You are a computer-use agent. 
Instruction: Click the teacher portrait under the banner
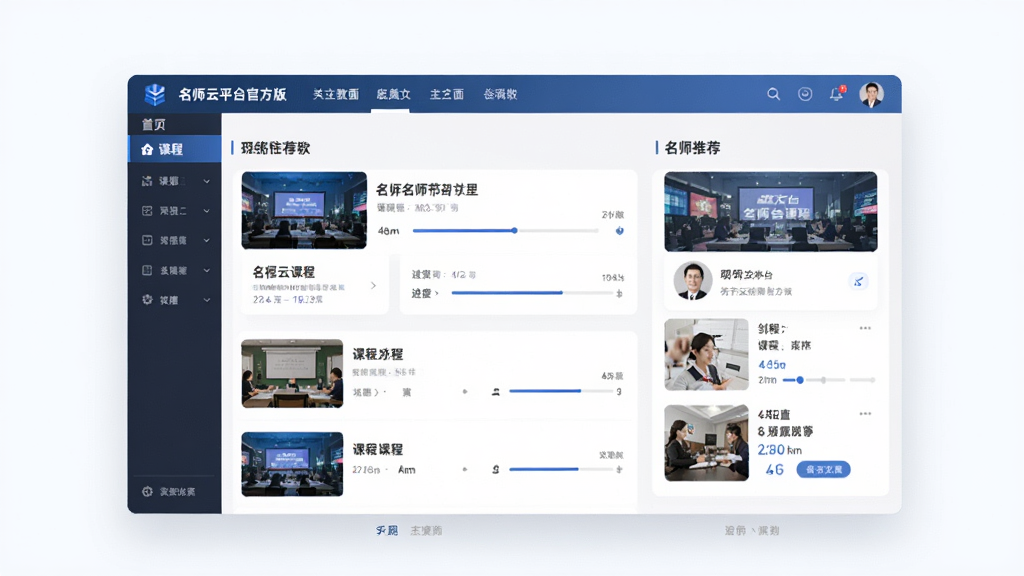click(692, 281)
